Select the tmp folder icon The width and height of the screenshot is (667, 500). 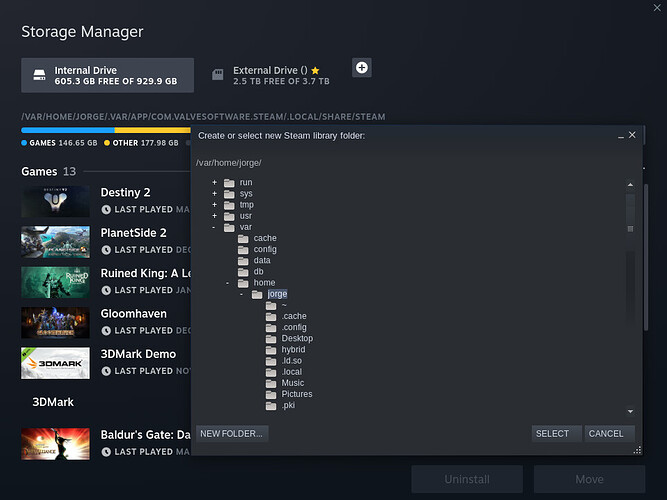[229, 205]
